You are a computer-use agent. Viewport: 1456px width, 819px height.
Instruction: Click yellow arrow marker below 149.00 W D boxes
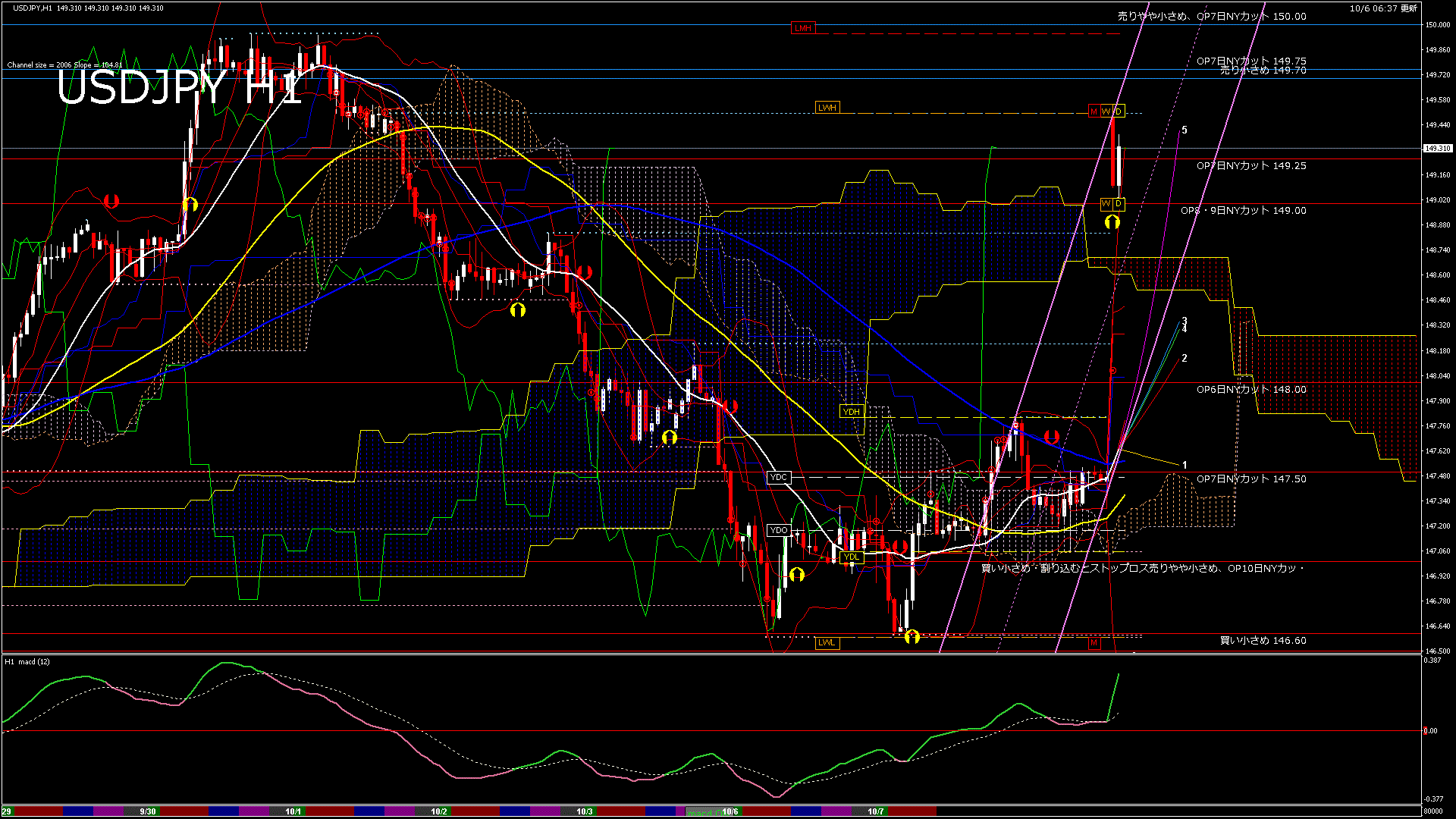click(1112, 221)
